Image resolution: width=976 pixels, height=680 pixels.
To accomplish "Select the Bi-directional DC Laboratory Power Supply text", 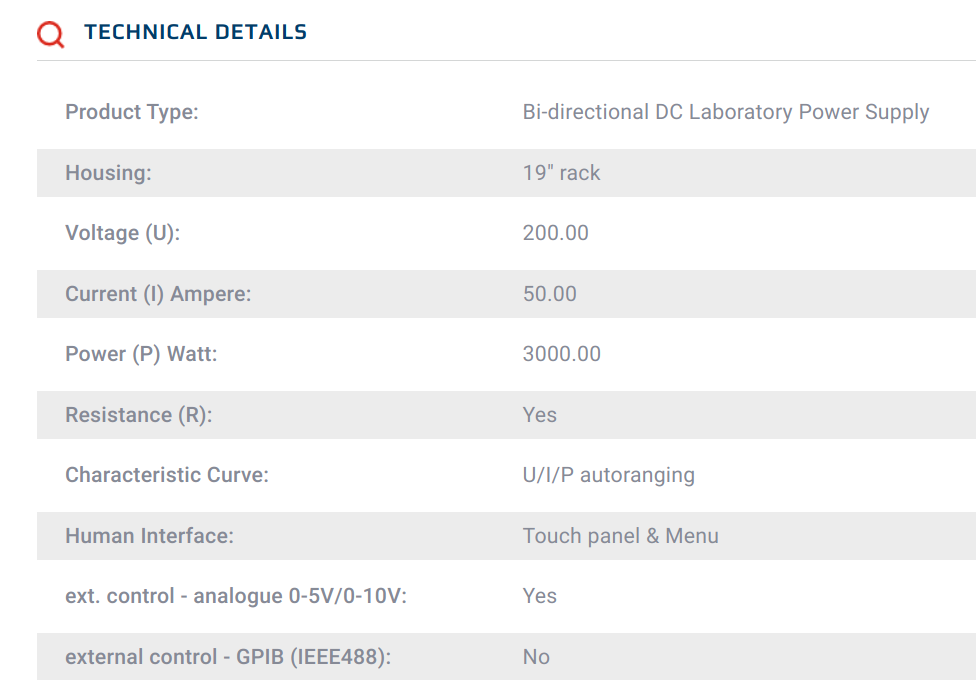I will pyautogui.click(x=726, y=112).
